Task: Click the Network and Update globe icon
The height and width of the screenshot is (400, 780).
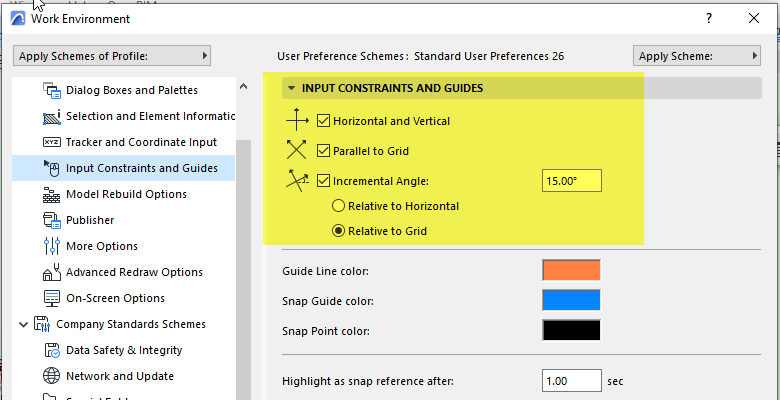Action: tap(52, 376)
